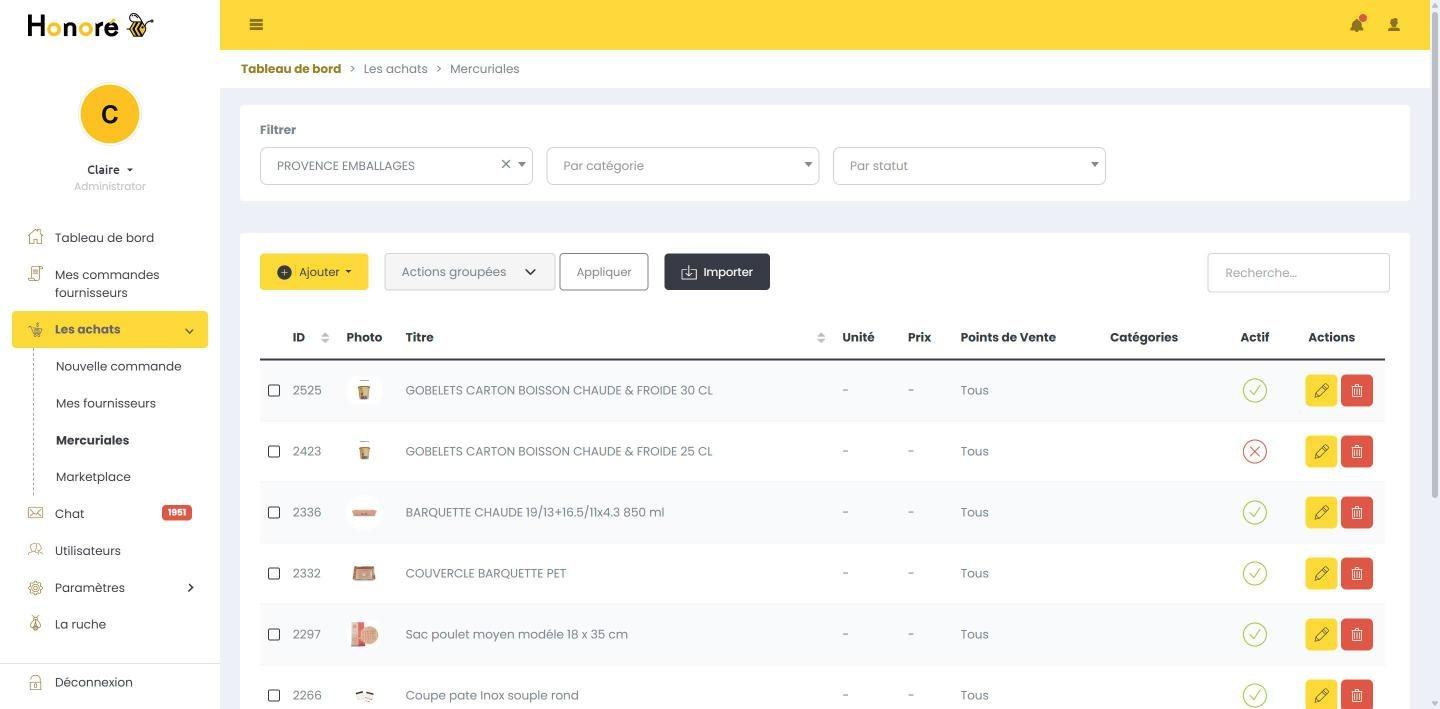Select Mercuriales submenu item
The height and width of the screenshot is (709, 1440).
[x=92, y=440]
